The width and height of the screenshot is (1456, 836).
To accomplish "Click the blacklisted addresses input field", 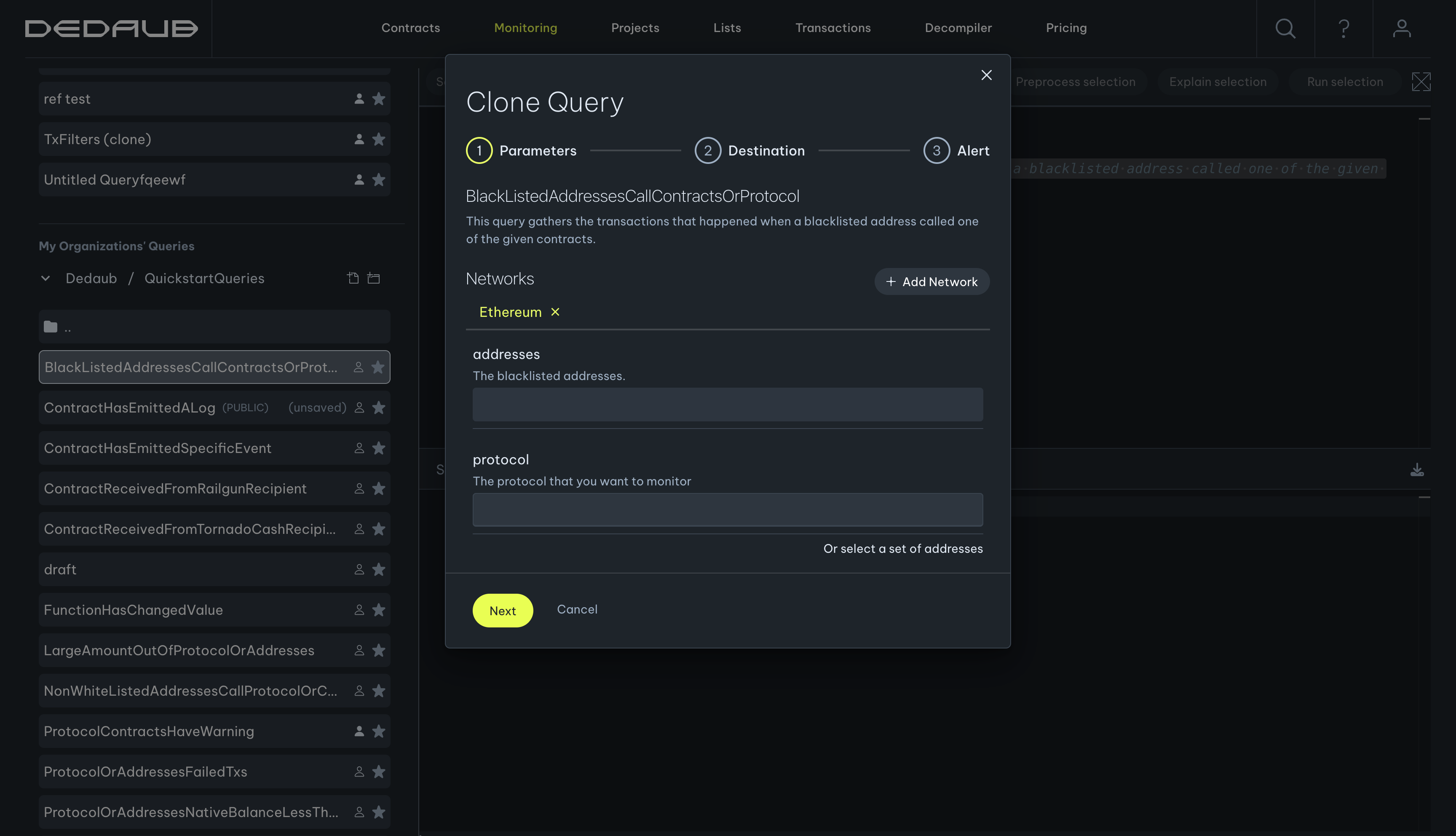I will (727, 404).
